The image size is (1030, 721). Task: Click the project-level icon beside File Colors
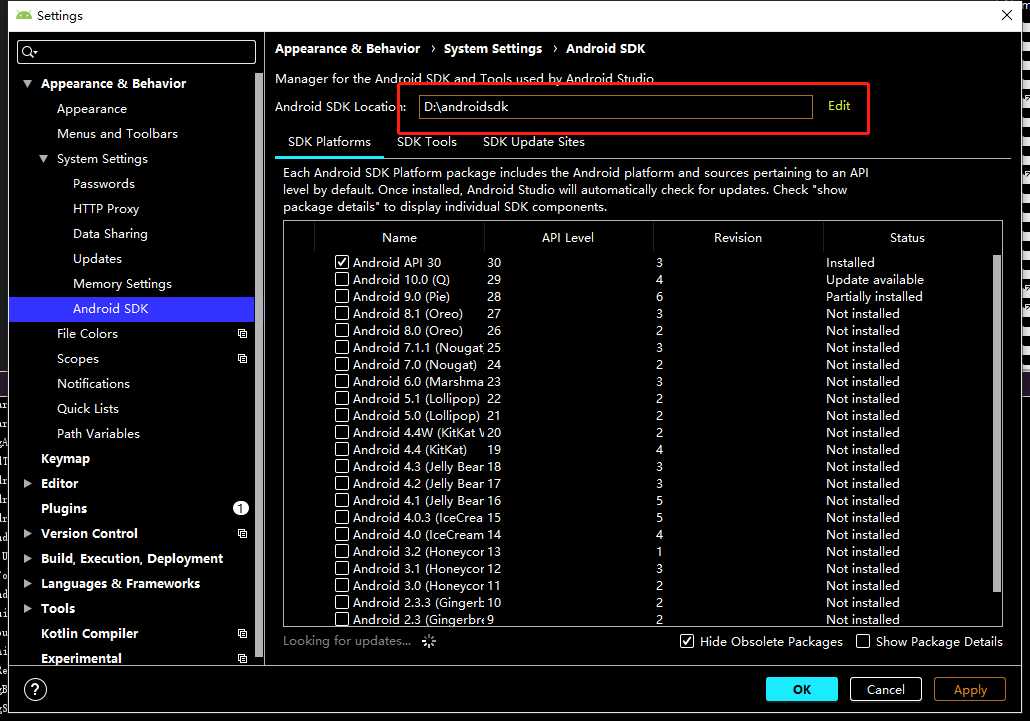click(x=242, y=334)
